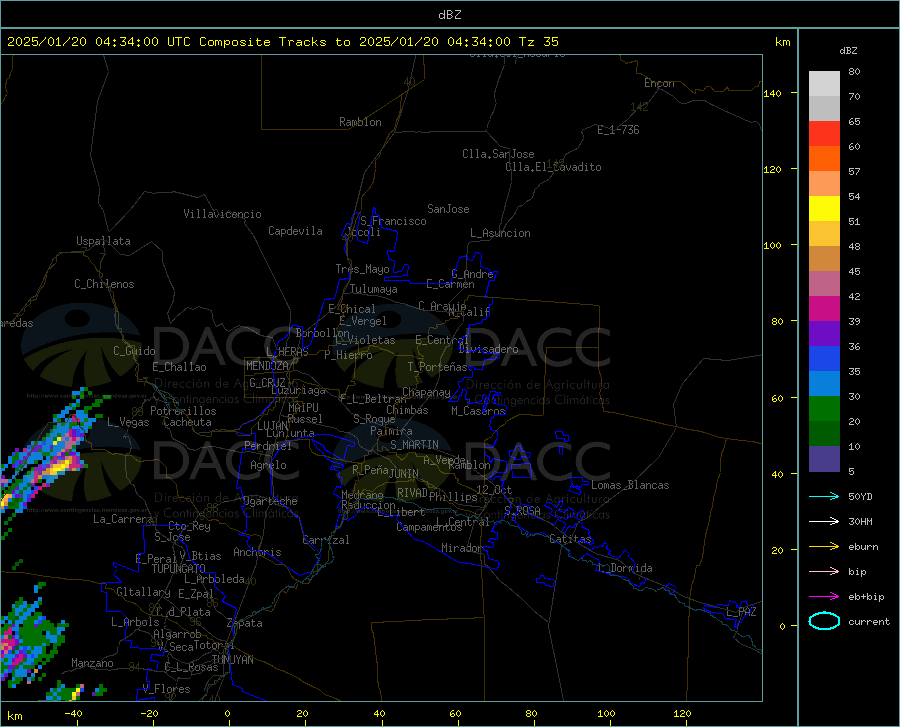
Task: Pick the dark green 20-10 dBZ swatch
Action: click(x=824, y=434)
